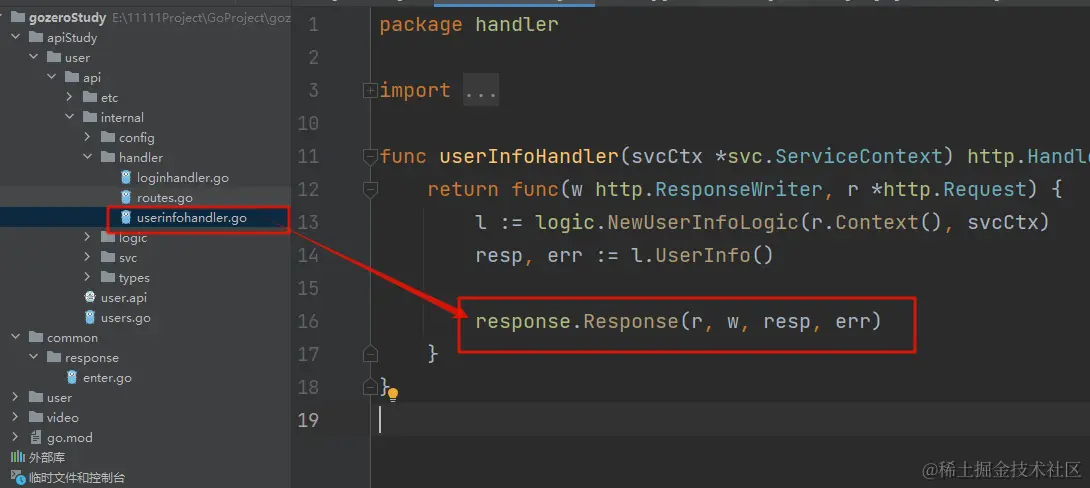
Task: Collapse the common folder chevron
Action: coord(15,337)
